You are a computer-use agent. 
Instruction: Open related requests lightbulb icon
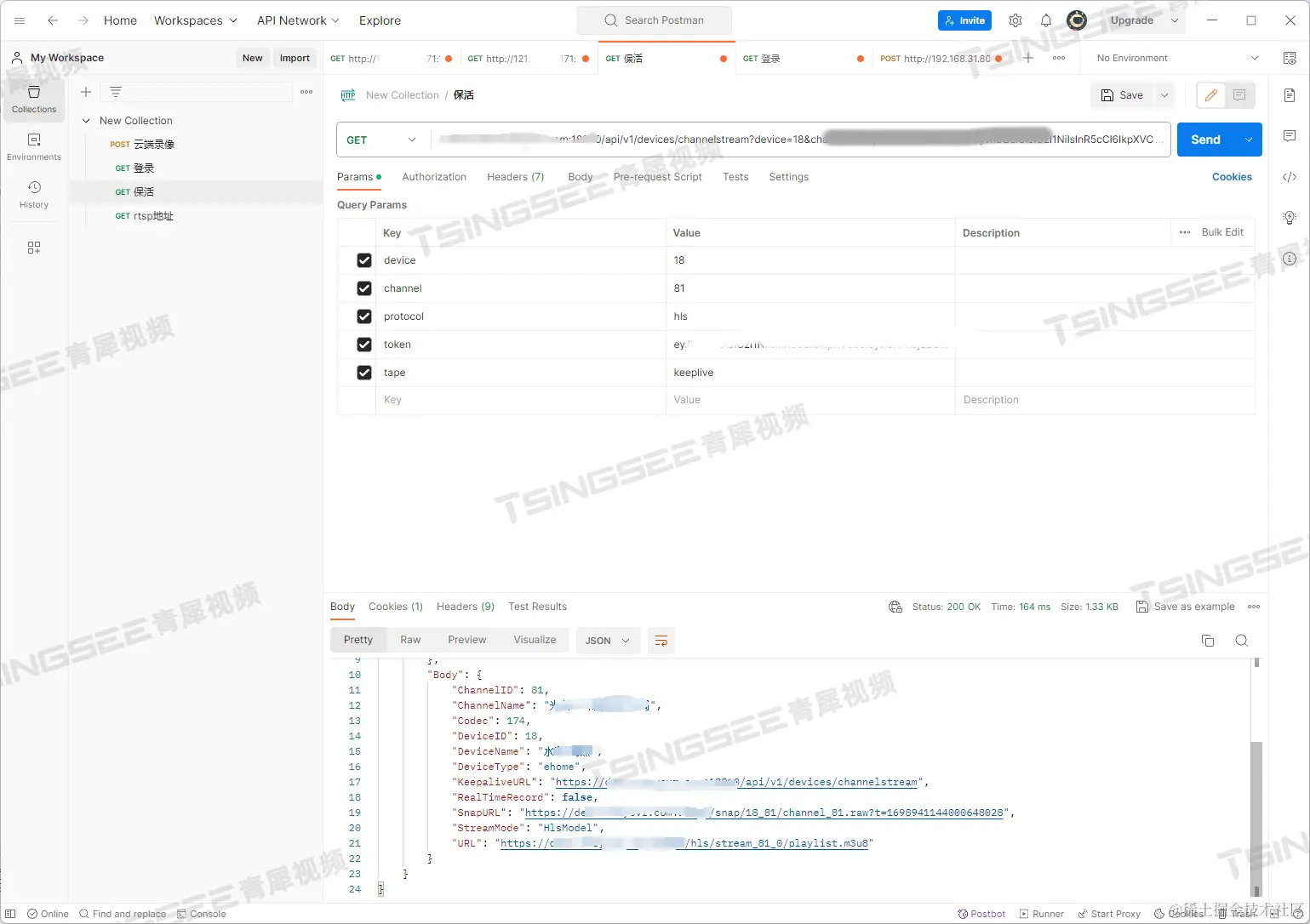pyautogui.click(x=1290, y=218)
